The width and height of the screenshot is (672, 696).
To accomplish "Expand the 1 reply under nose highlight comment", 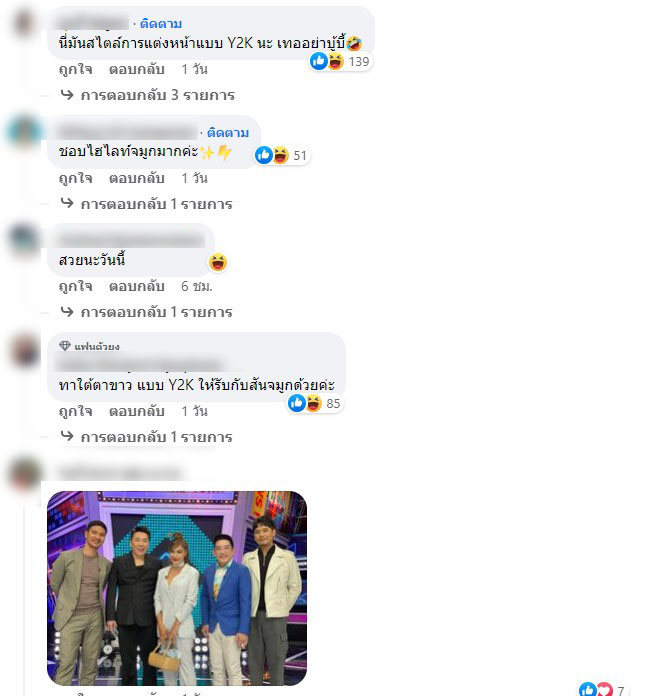I will click(146, 204).
